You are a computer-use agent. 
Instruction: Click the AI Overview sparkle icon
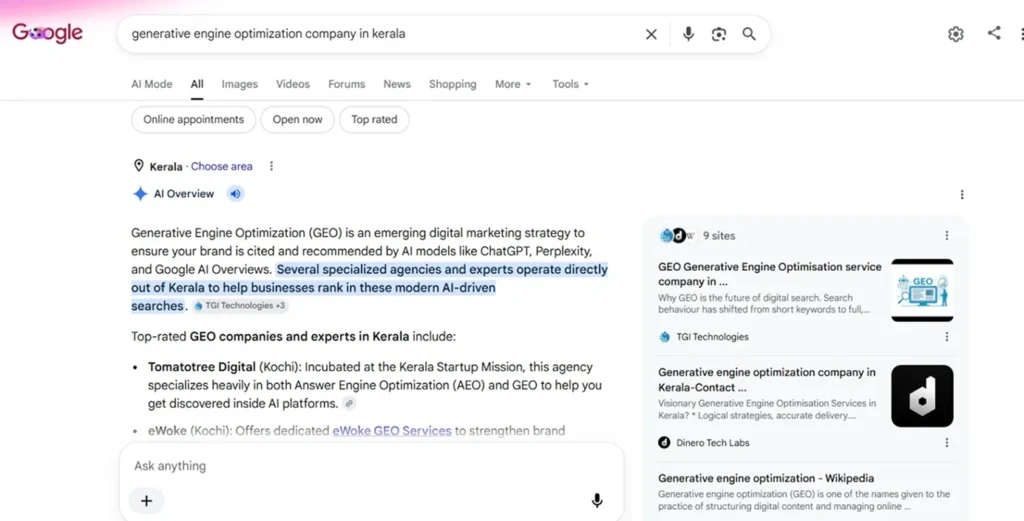pyautogui.click(x=140, y=194)
